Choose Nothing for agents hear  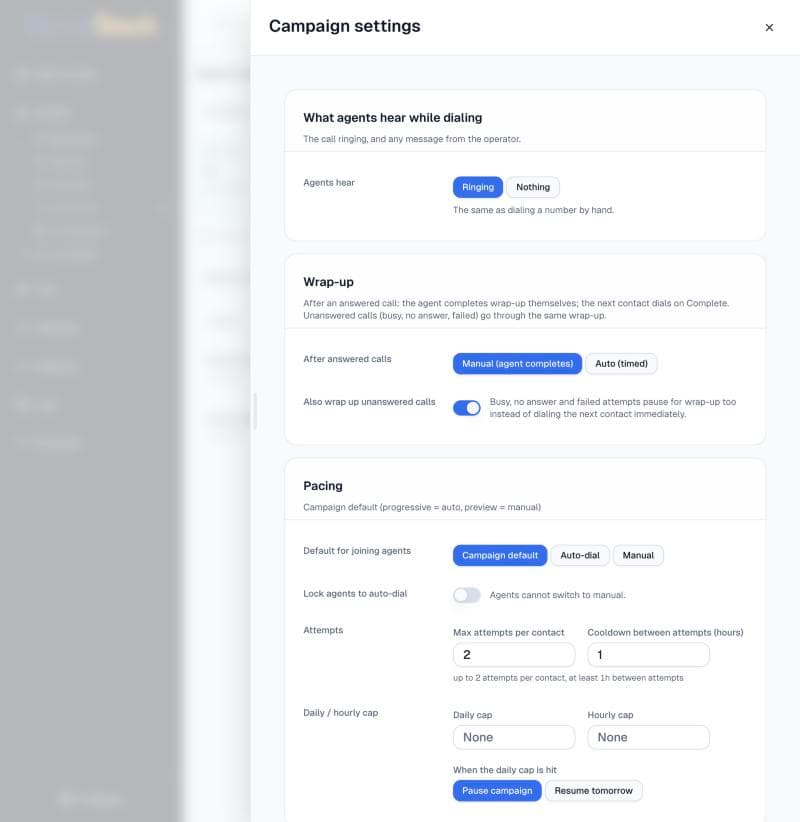[533, 187]
